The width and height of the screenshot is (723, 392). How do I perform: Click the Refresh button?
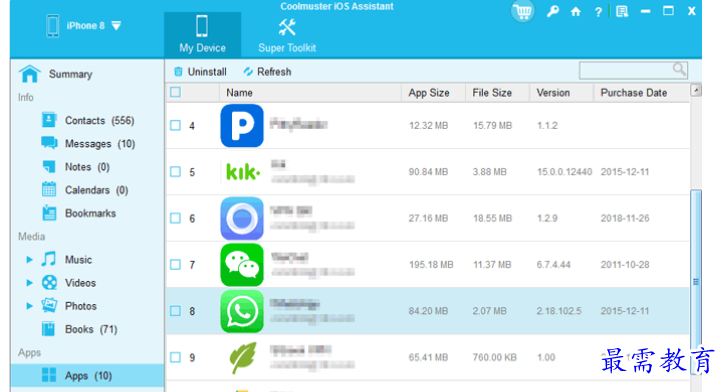point(267,72)
